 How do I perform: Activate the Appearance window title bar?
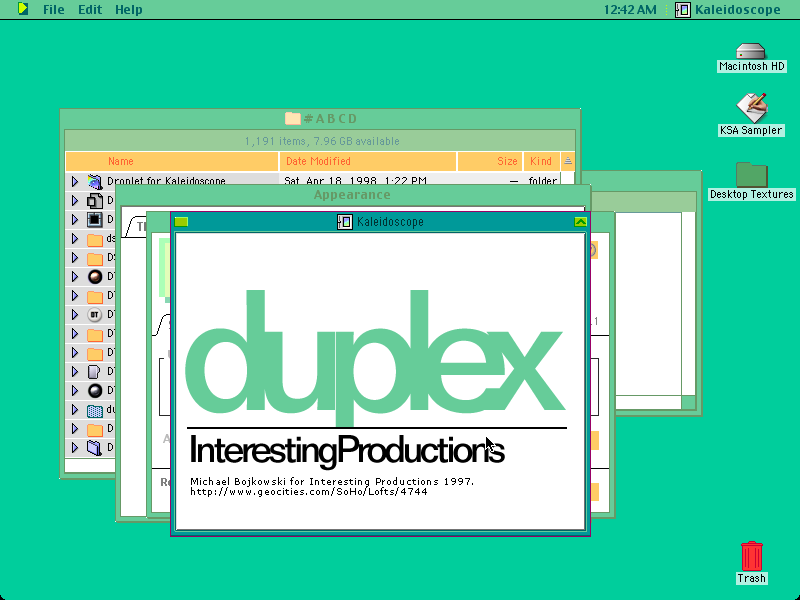pyautogui.click(x=352, y=194)
